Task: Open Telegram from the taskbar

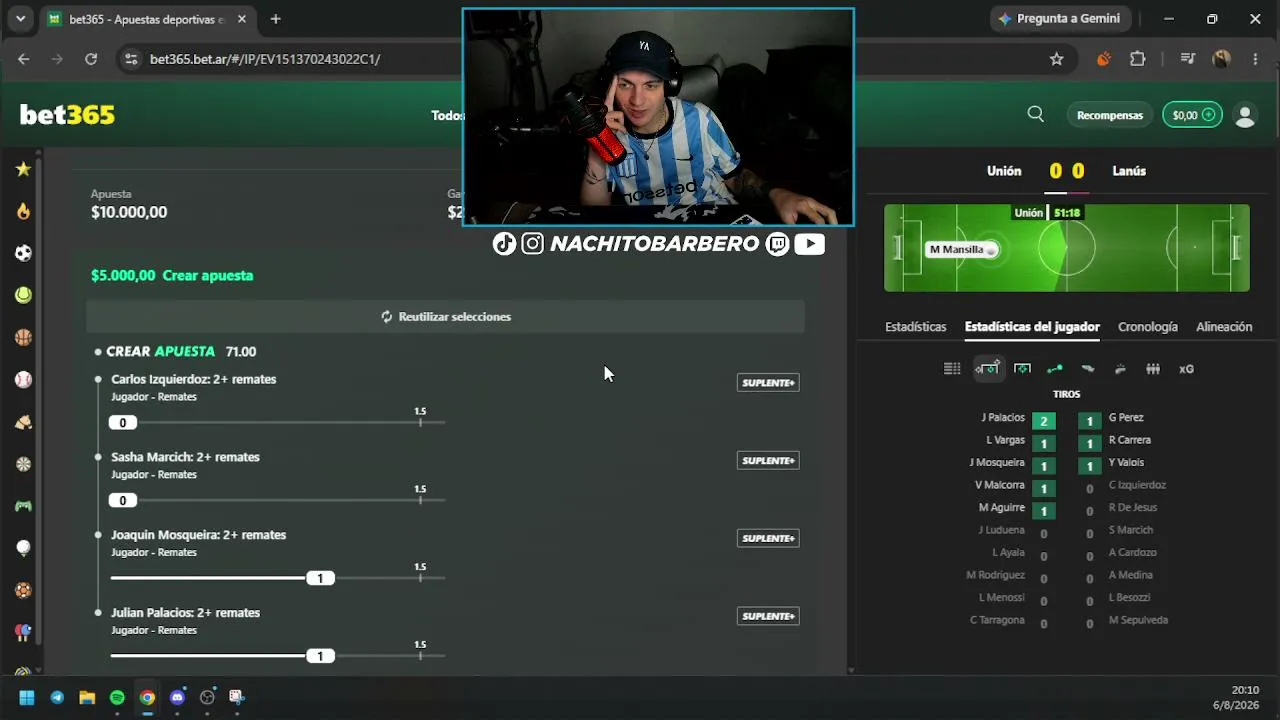Action: pyautogui.click(x=57, y=697)
